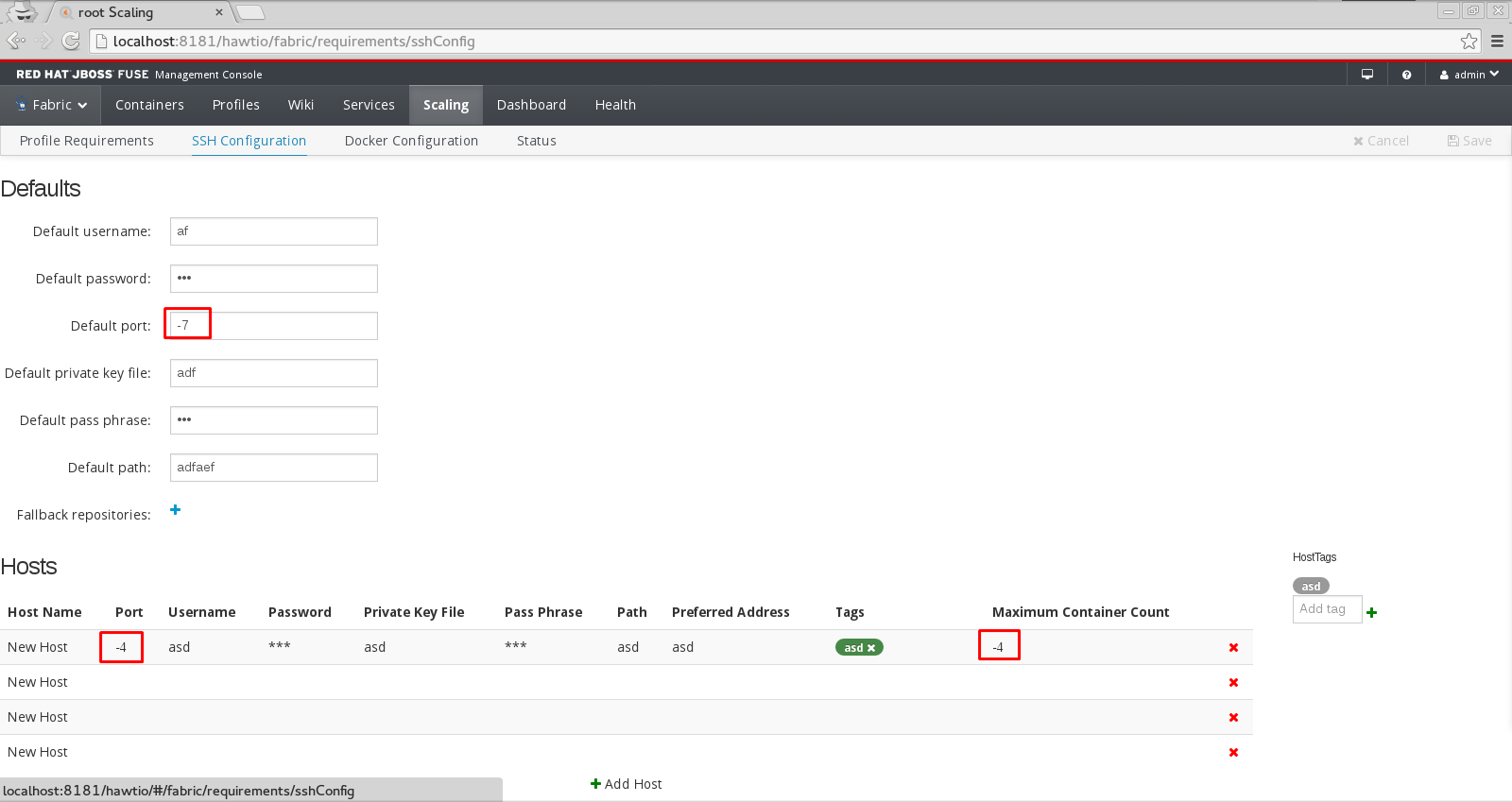Click the browser address bar URL
This screenshot has width=1512, height=802.
point(294,42)
